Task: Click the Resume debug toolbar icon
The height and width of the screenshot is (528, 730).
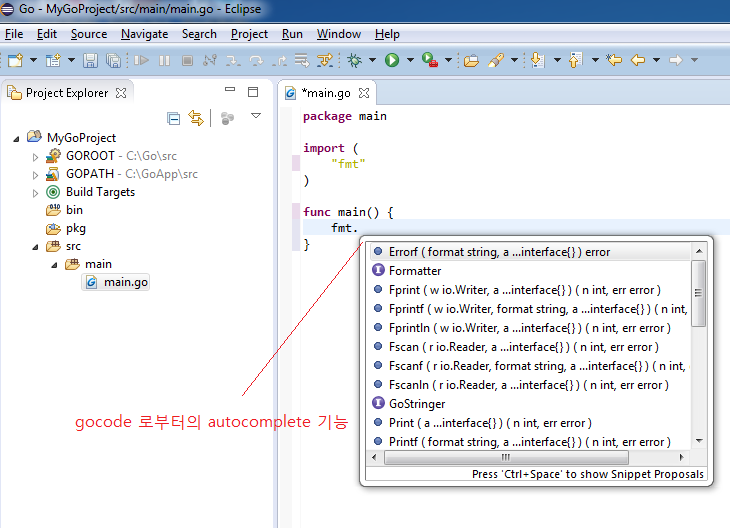Action: pyautogui.click(x=141, y=60)
